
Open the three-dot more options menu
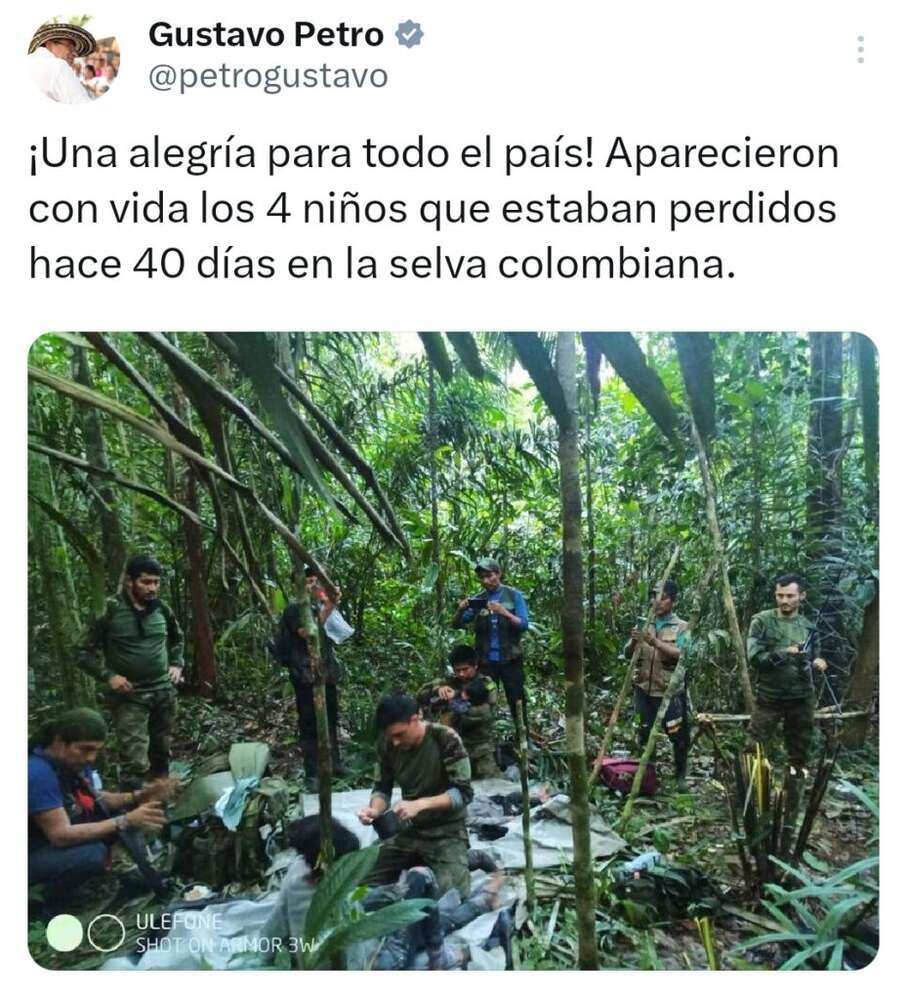click(x=860, y=50)
